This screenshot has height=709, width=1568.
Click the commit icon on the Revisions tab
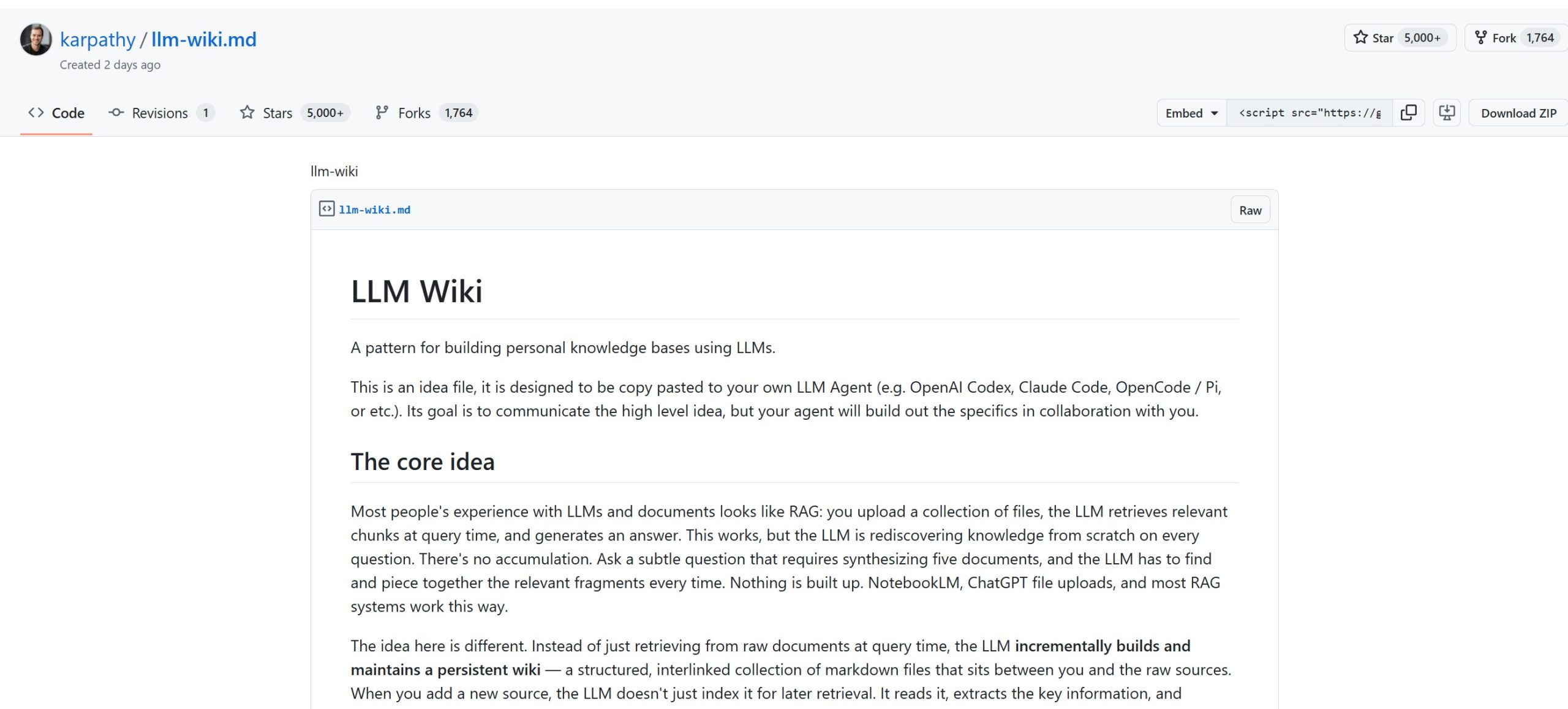click(x=116, y=112)
